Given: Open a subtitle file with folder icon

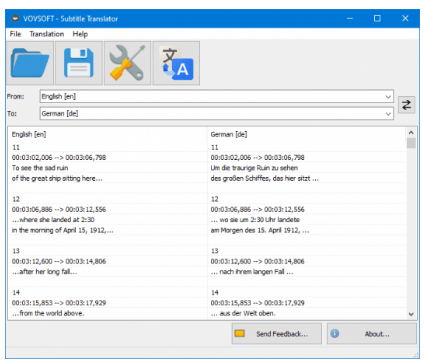Looking at the screenshot, I should coord(30,63).
